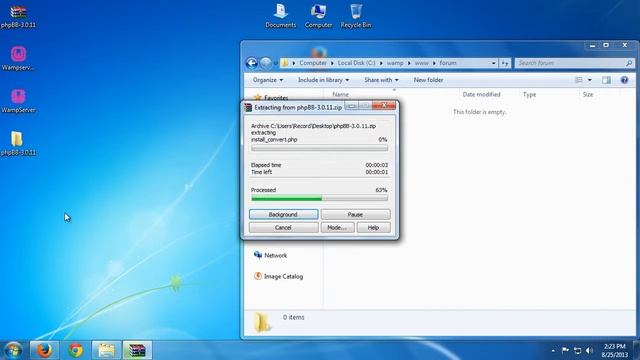This screenshot has width=640, height=360.
Task: Switch to WinRAR in the taskbar
Action: click(138, 350)
